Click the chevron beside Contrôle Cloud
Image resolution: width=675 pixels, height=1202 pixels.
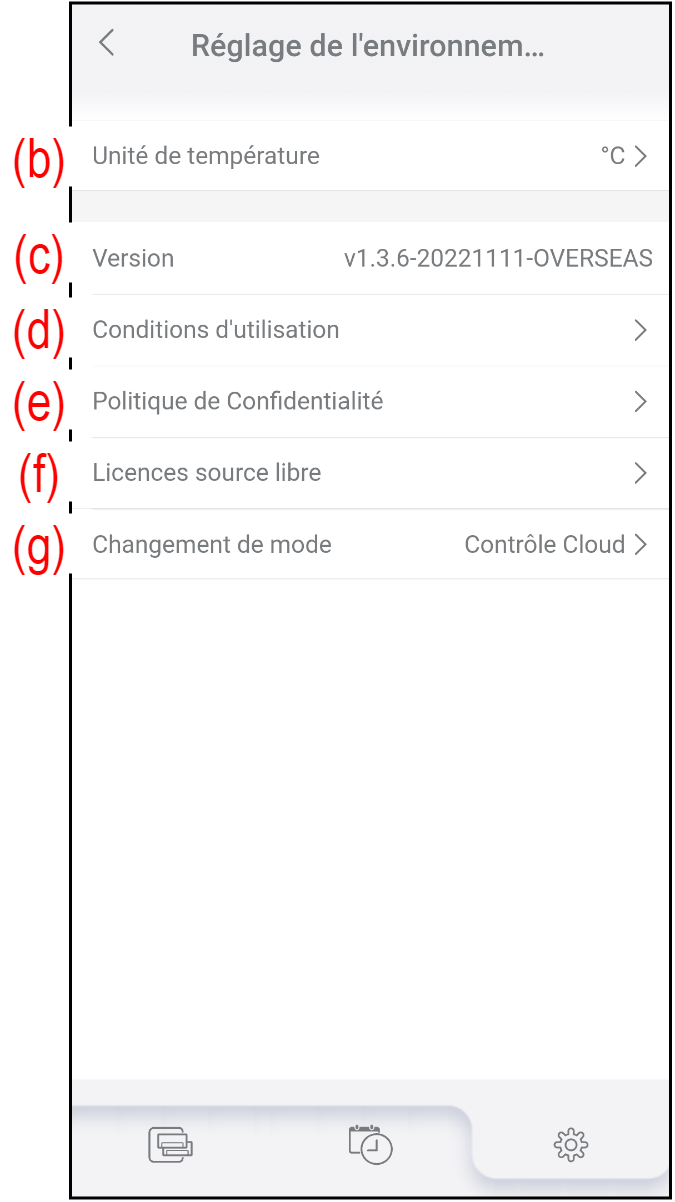(x=641, y=545)
